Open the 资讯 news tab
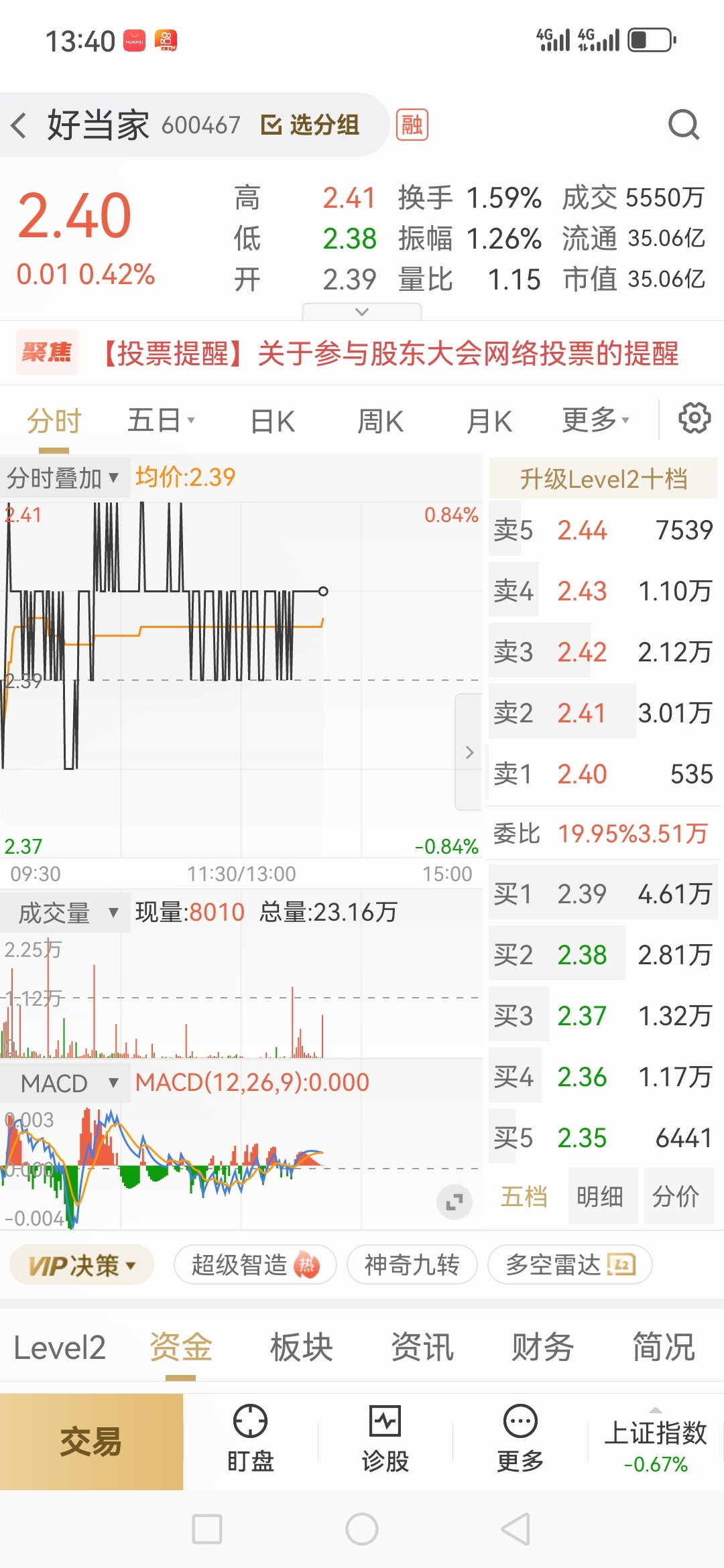 click(422, 1347)
